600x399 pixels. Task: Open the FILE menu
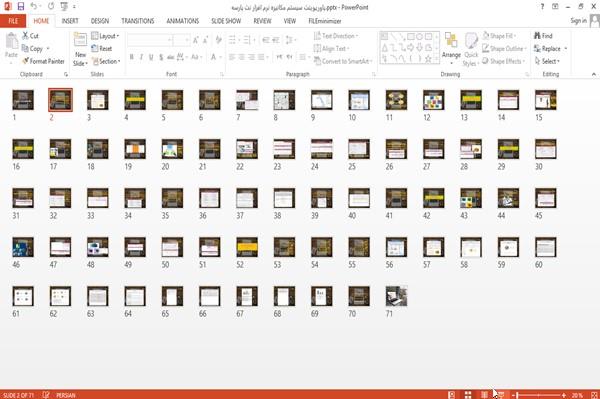point(13,21)
